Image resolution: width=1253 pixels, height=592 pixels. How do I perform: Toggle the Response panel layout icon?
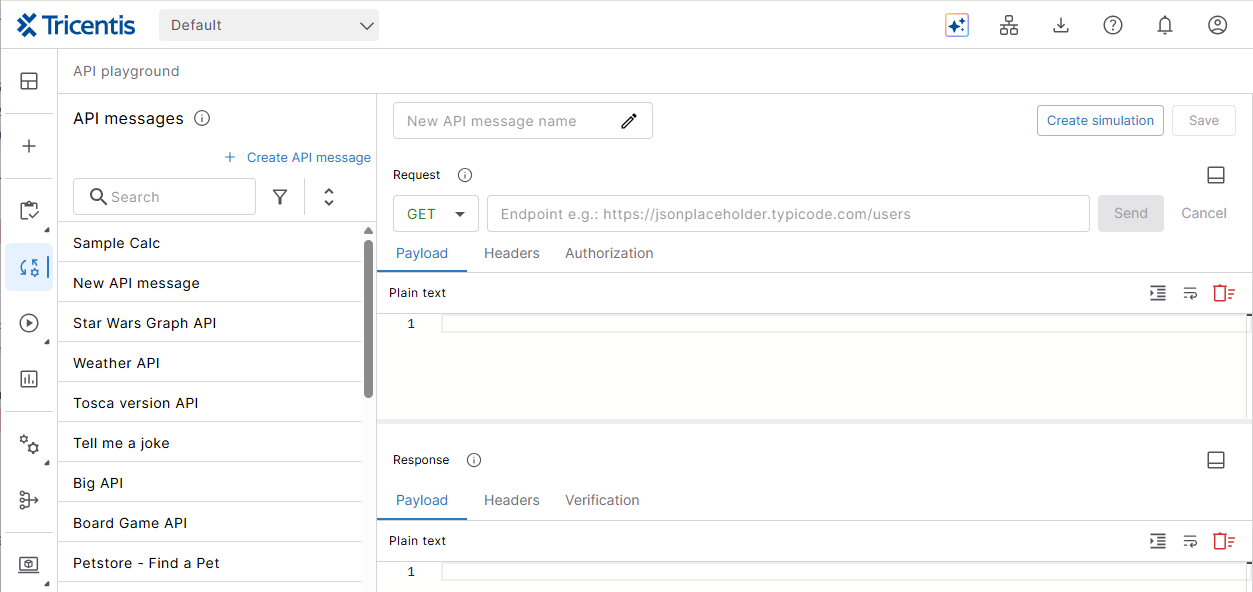1216,460
